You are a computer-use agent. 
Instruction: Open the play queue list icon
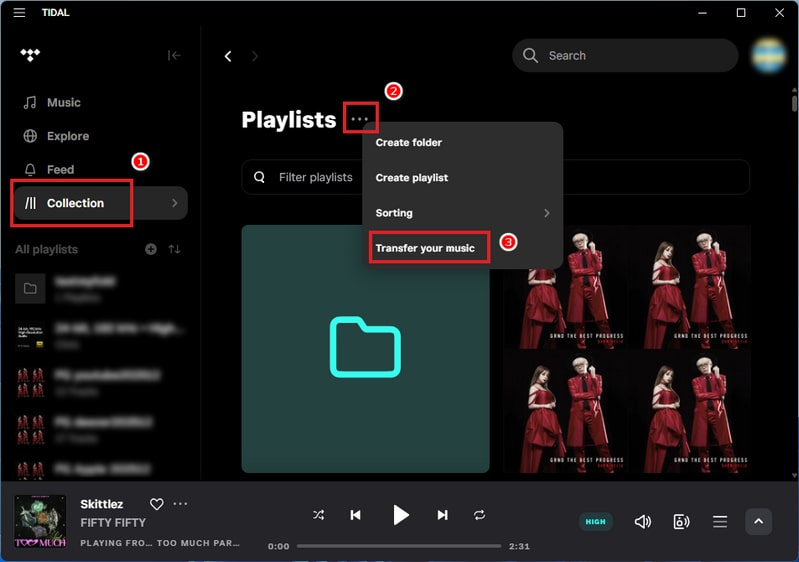click(720, 522)
